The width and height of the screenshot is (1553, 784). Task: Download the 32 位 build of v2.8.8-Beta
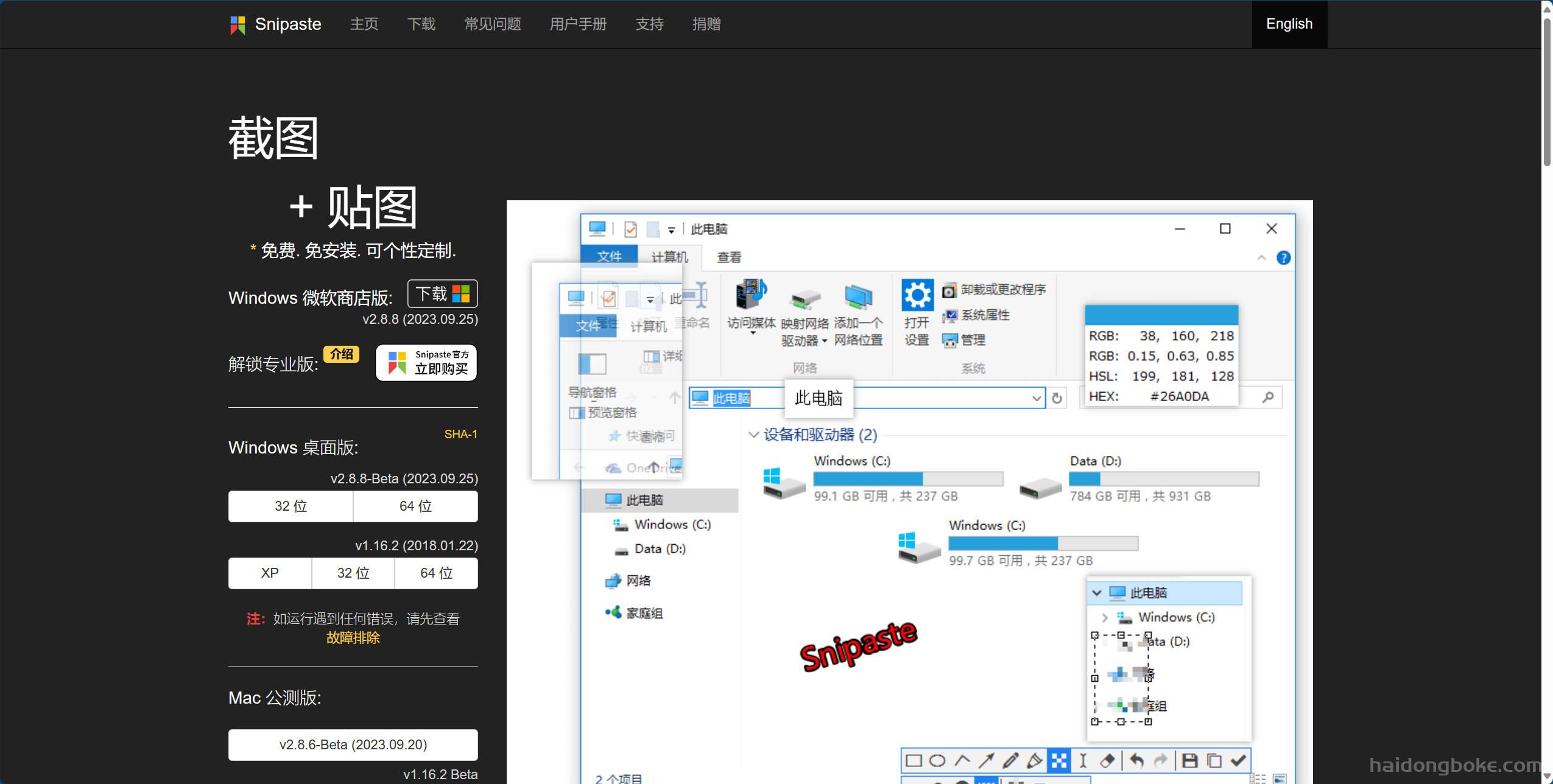pos(291,506)
